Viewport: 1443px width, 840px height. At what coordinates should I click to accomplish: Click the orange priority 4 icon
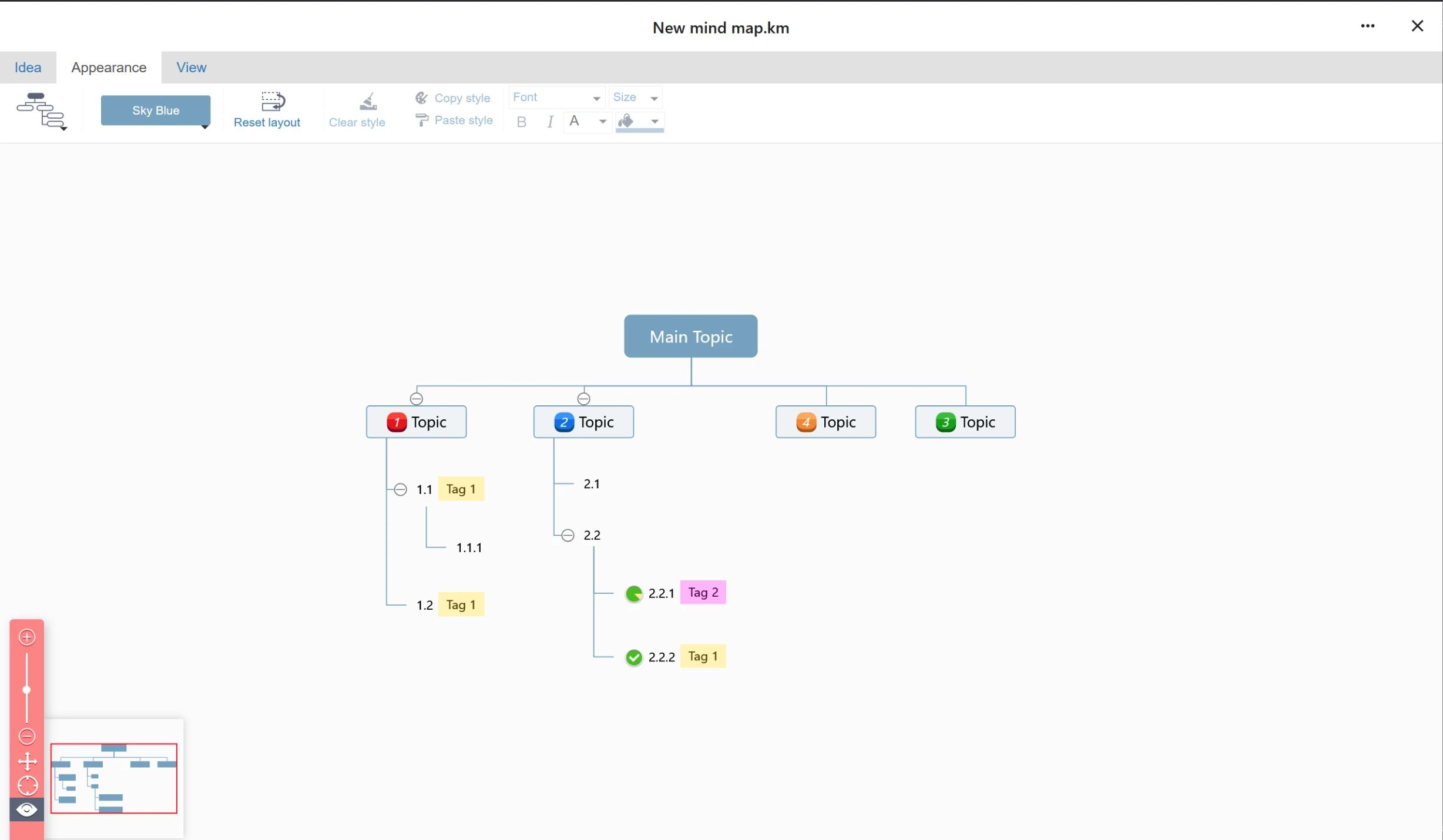806,422
